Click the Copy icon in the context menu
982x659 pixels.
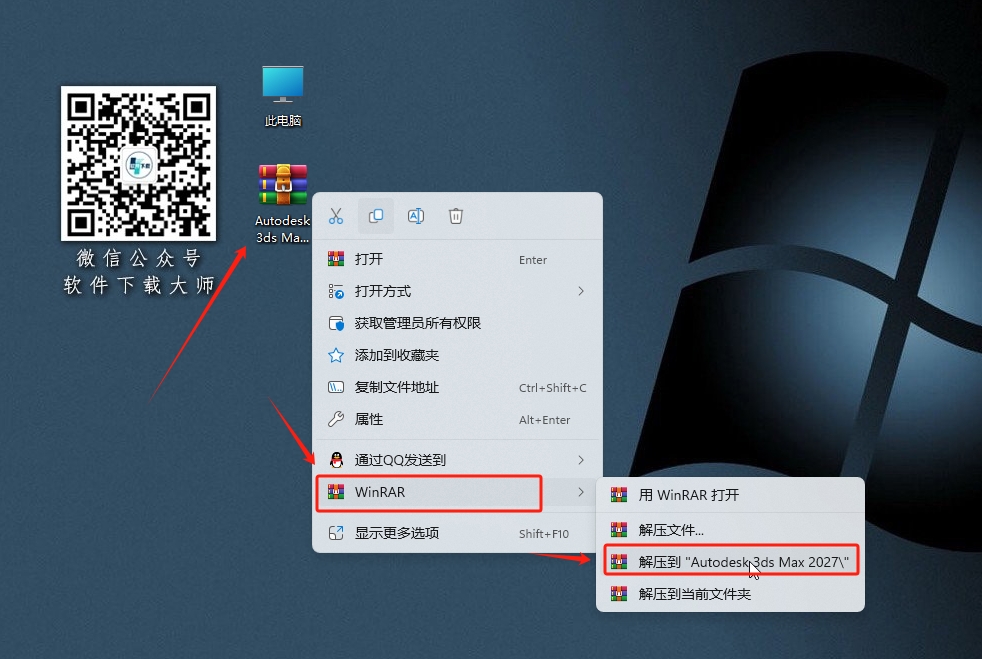[x=376, y=216]
